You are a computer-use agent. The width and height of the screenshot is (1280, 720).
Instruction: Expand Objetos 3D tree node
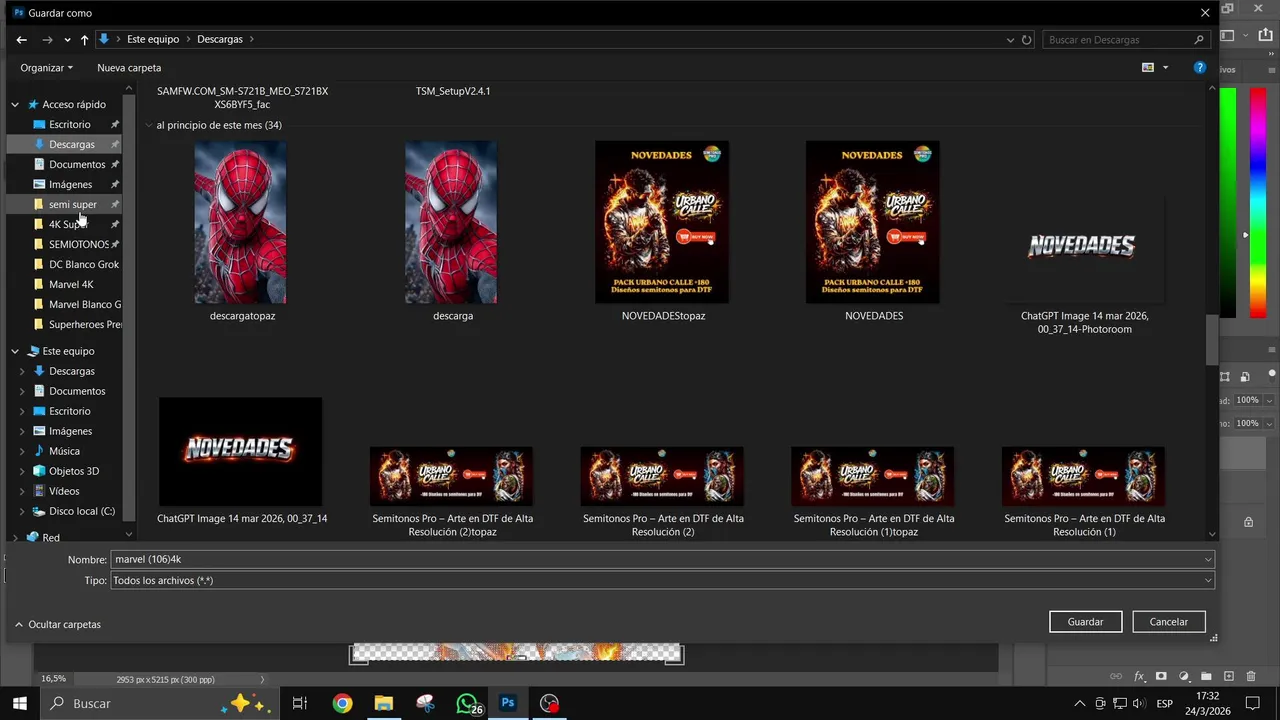click(22, 471)
